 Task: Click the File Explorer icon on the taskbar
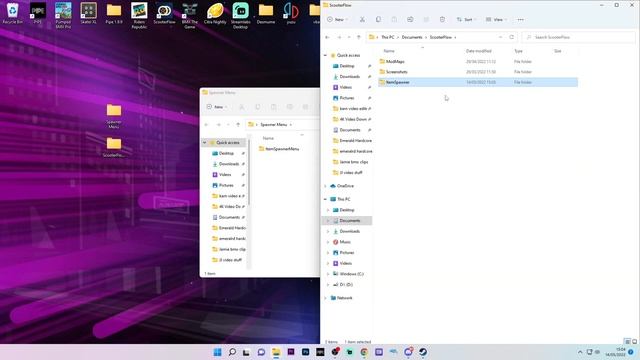[276, 352]
